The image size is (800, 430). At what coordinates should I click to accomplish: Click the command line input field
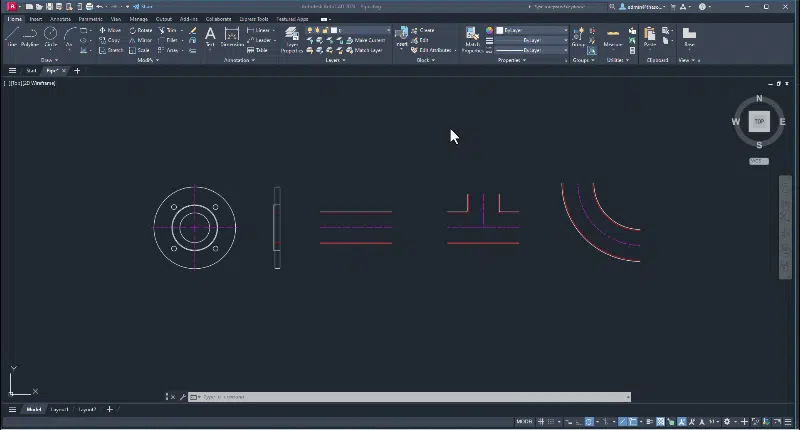[410, 397]
